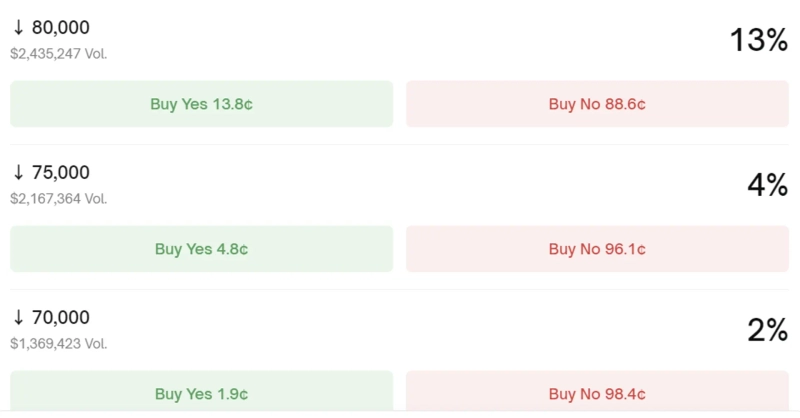
Task: Click the down arrow icon beside 80,000
Action: pyautogui.click(x=18, y=28)
